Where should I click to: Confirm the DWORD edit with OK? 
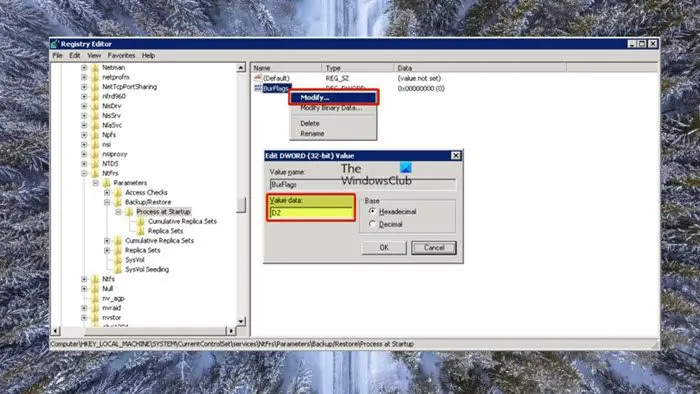tap(384, 248)
